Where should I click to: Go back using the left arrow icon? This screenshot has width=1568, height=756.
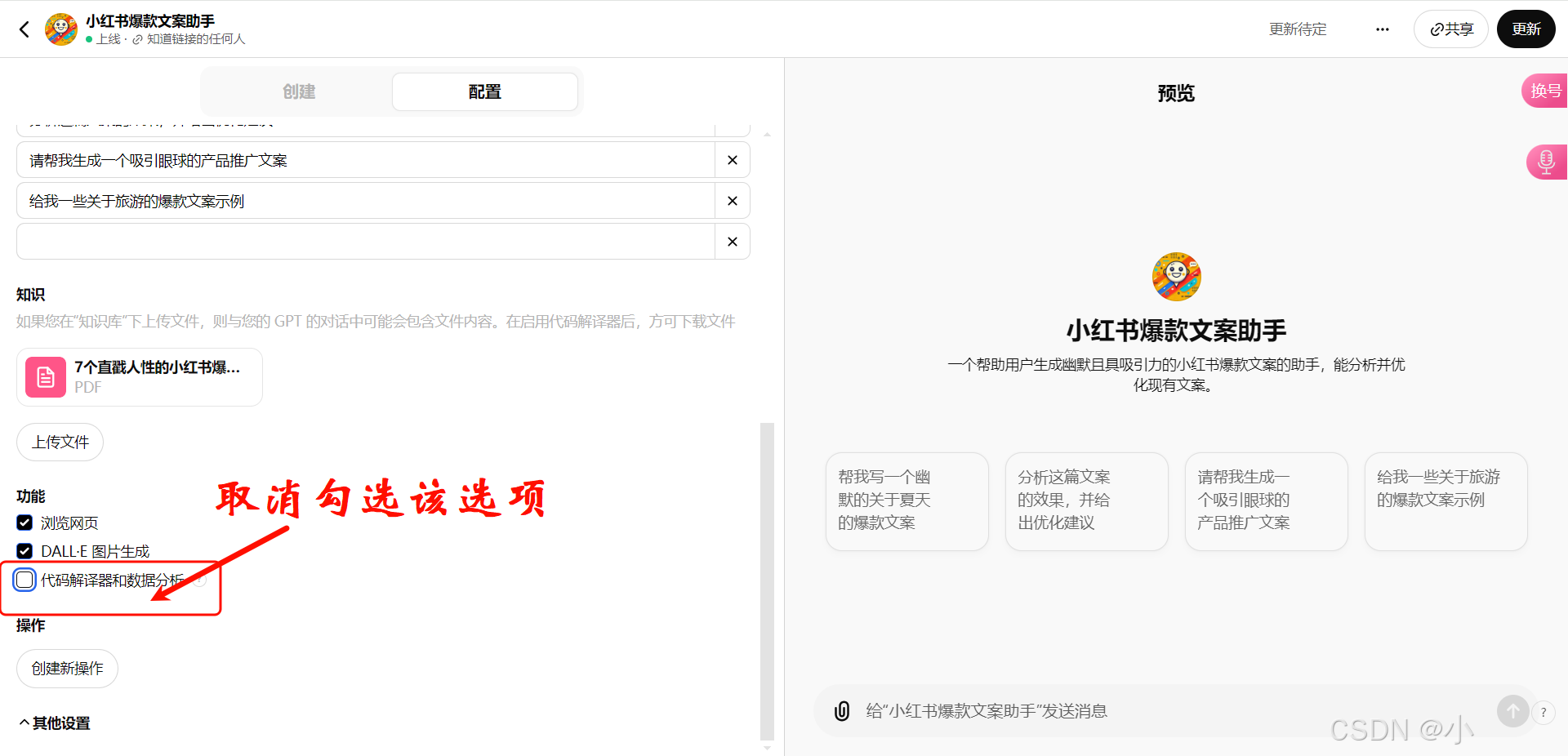pyautogui.click(x=24, y=29)
